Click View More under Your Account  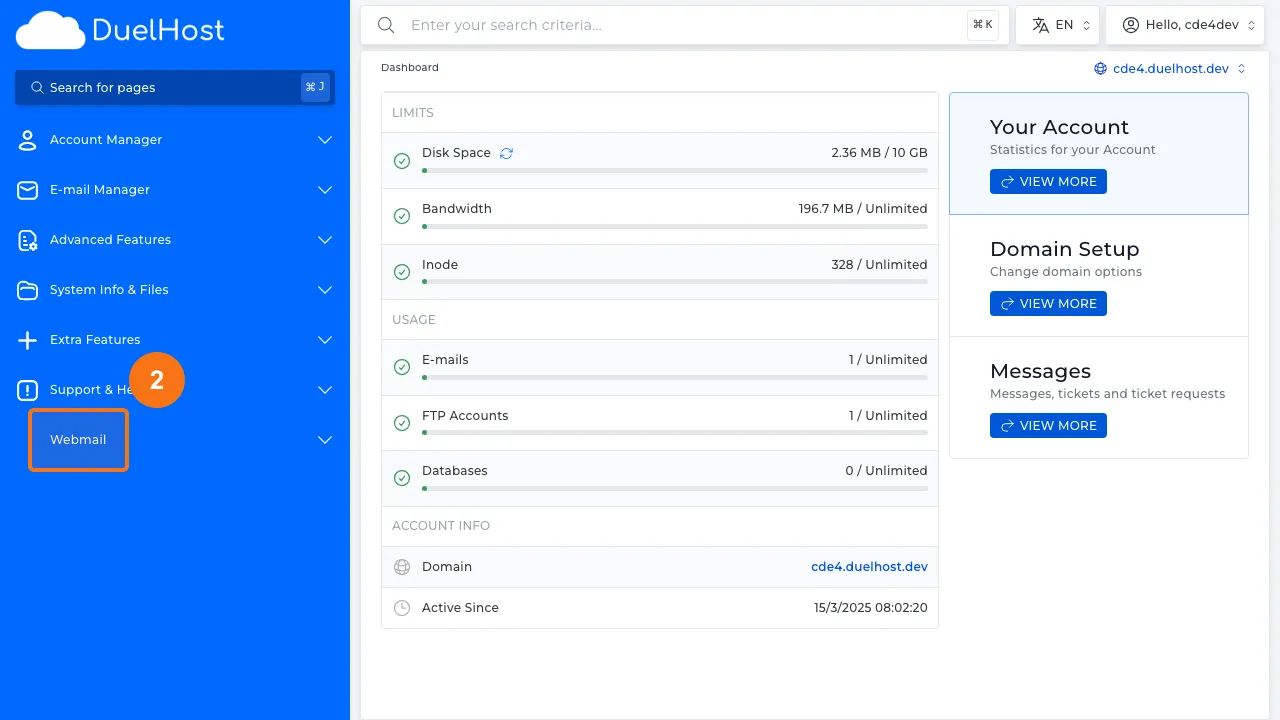(x=1048, y=182)
